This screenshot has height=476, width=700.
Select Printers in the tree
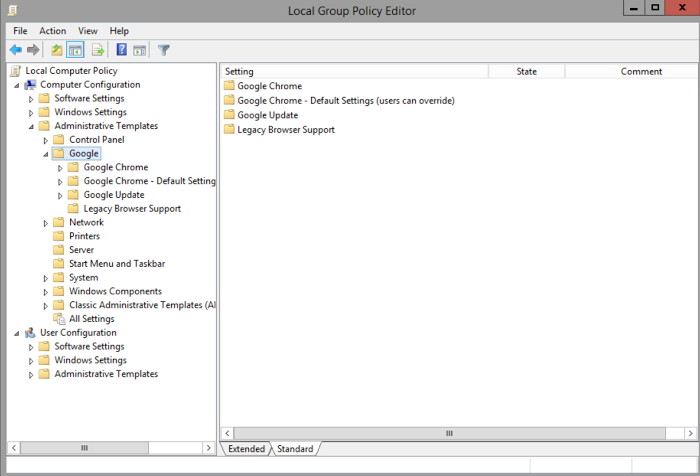pyautogui.click(x=76, y=236)
